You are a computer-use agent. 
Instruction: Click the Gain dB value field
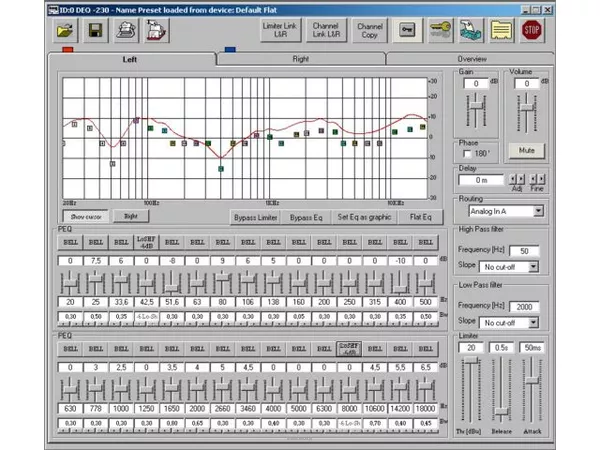tap(476, 83)
